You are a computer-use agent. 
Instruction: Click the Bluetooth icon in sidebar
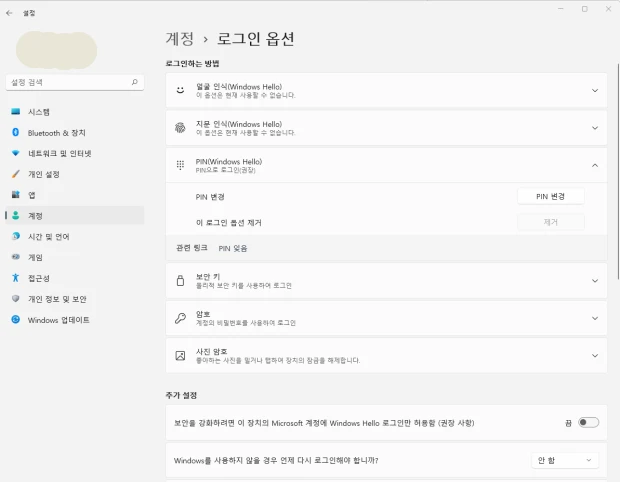click(15, 132)
